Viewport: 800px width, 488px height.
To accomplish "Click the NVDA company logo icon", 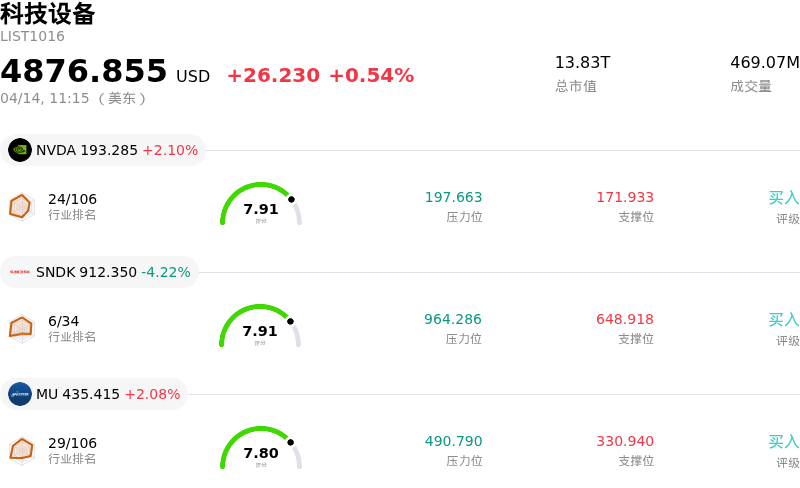I will [20, 150].
